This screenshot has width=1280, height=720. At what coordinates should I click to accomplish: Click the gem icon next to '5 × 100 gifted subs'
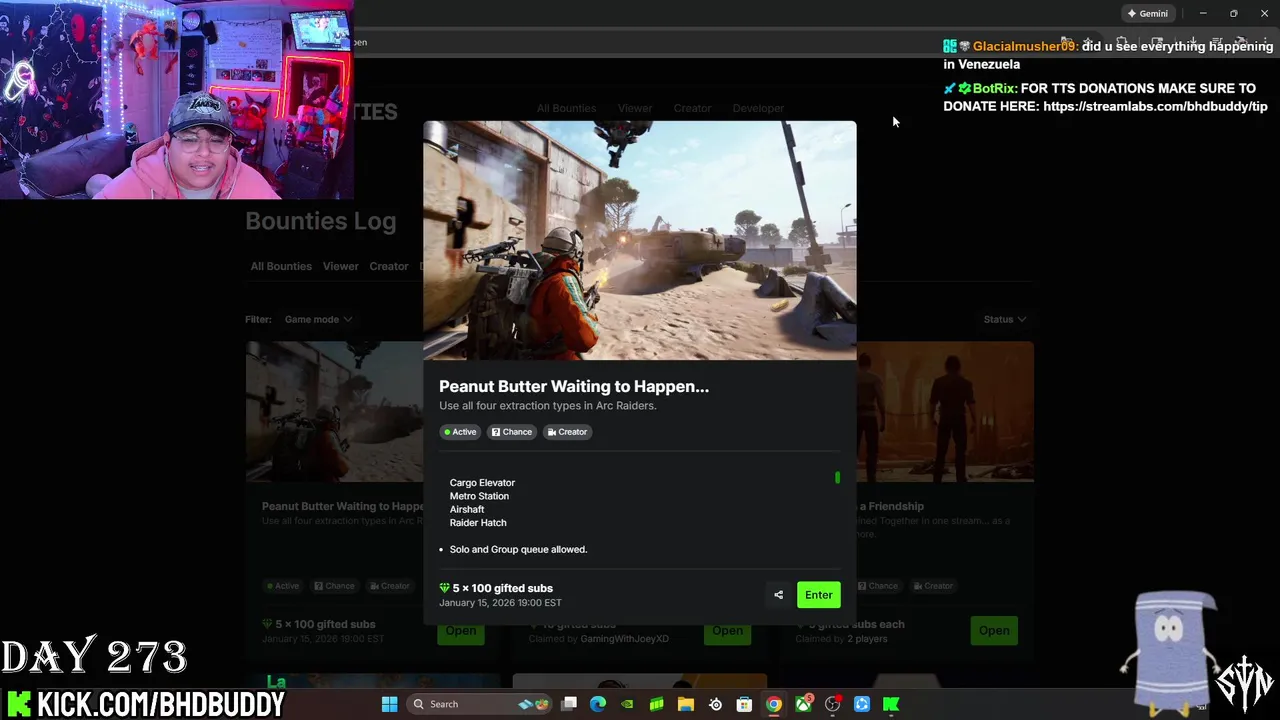[x=444, y=588]
